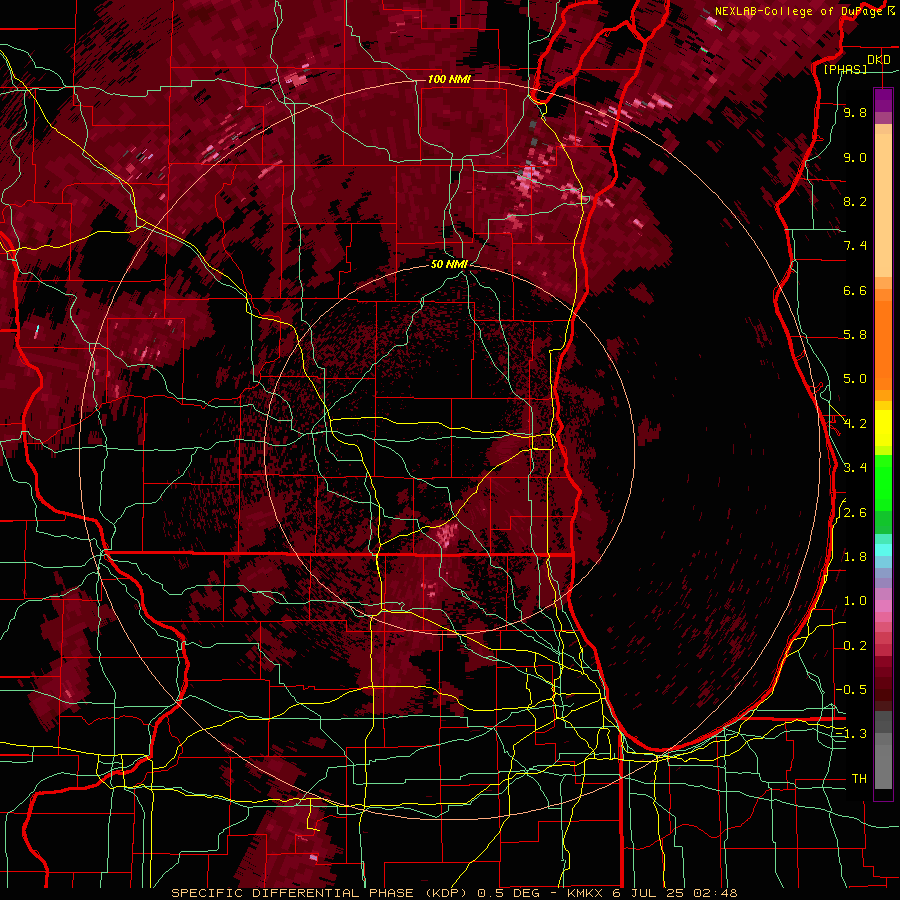Pick the yellow segment of the color bar
Image resolution: width=900 pixels, height=900 pixels.
point(883,428)
